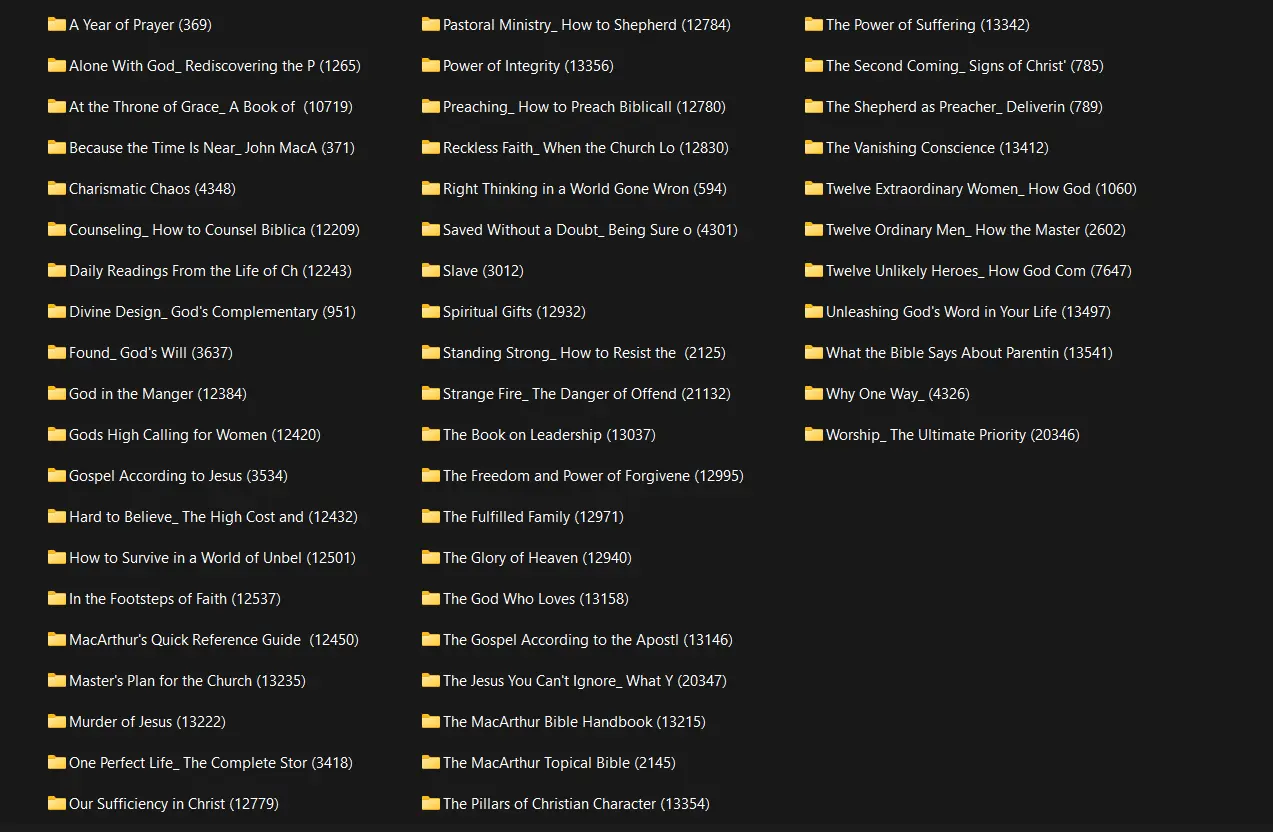Select the folder icon for The Vanishing Conscience
Image resolution: width=1273 pixels, height=832 pixels.
point(814,147)
